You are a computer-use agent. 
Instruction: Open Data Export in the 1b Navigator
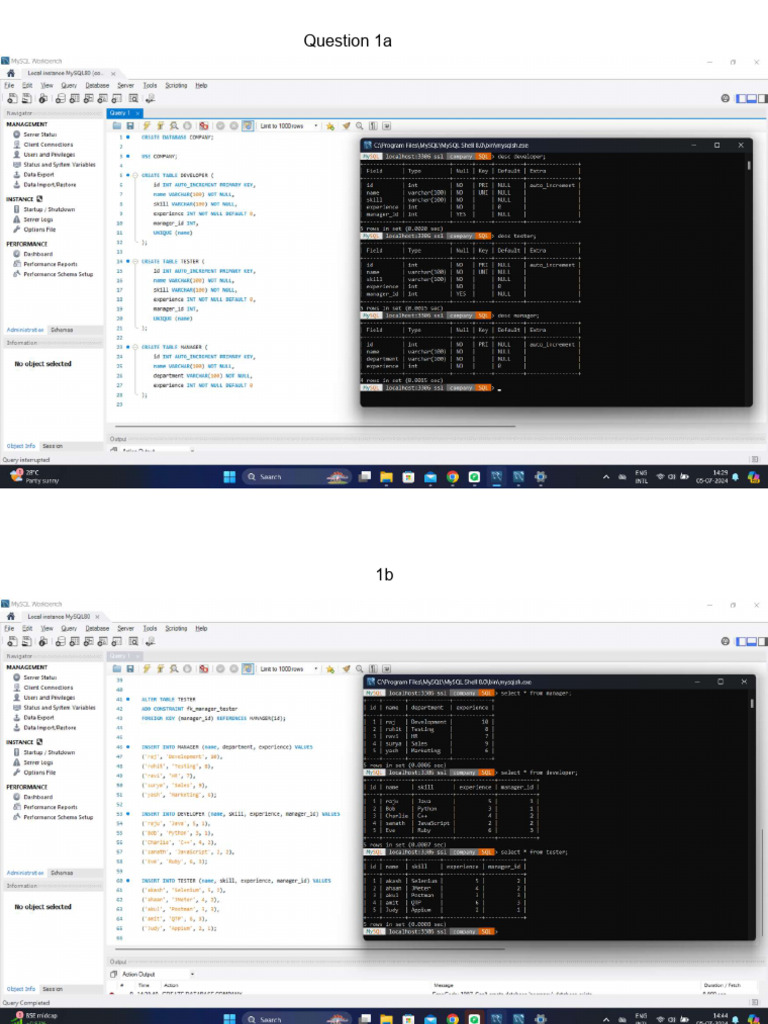[x=39, y=717]
